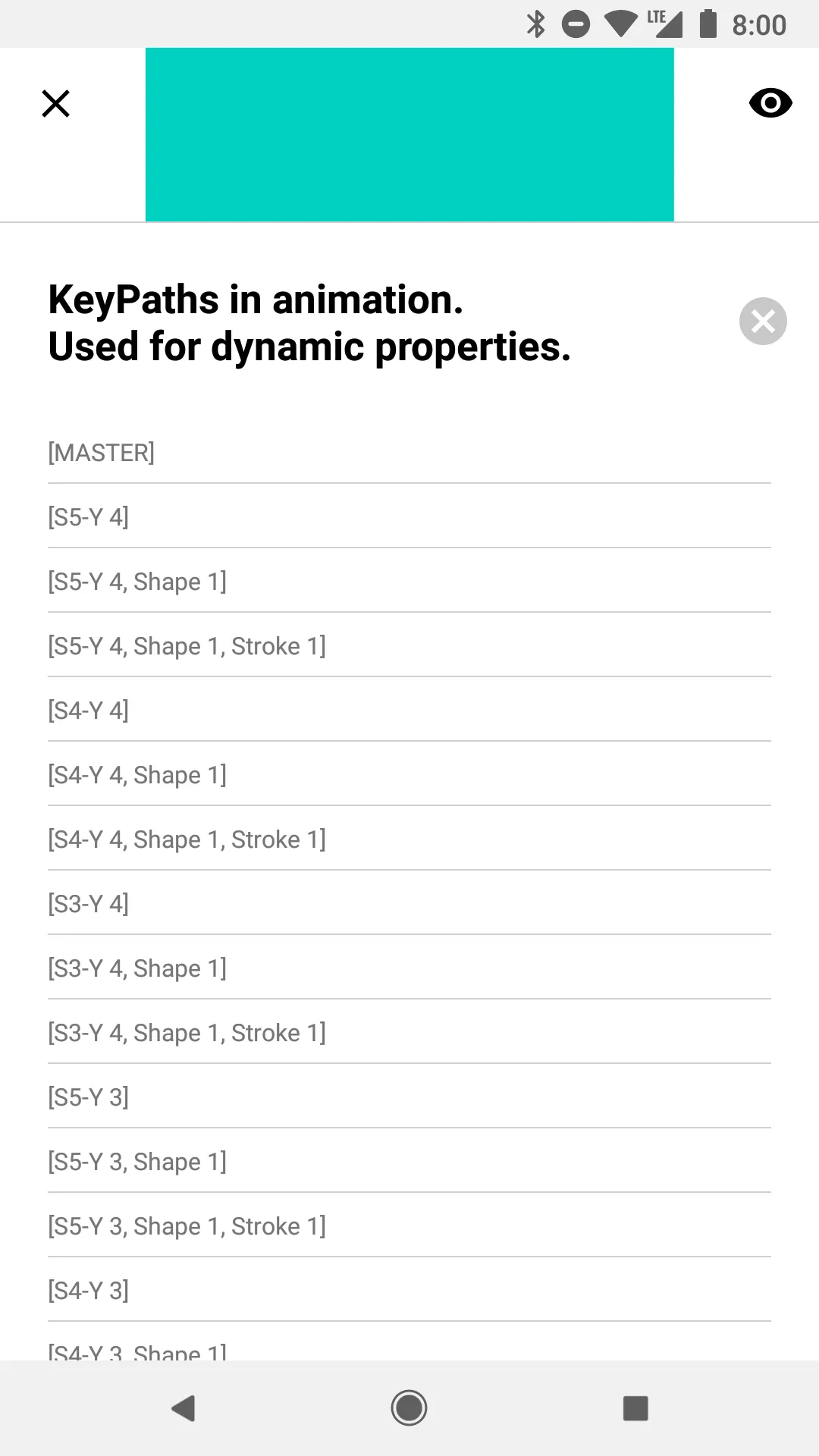The height and width of the screenshot is (1456, 819).
Task: Select the [S4-Y 4] keypath row
Action: pos(409,710)
